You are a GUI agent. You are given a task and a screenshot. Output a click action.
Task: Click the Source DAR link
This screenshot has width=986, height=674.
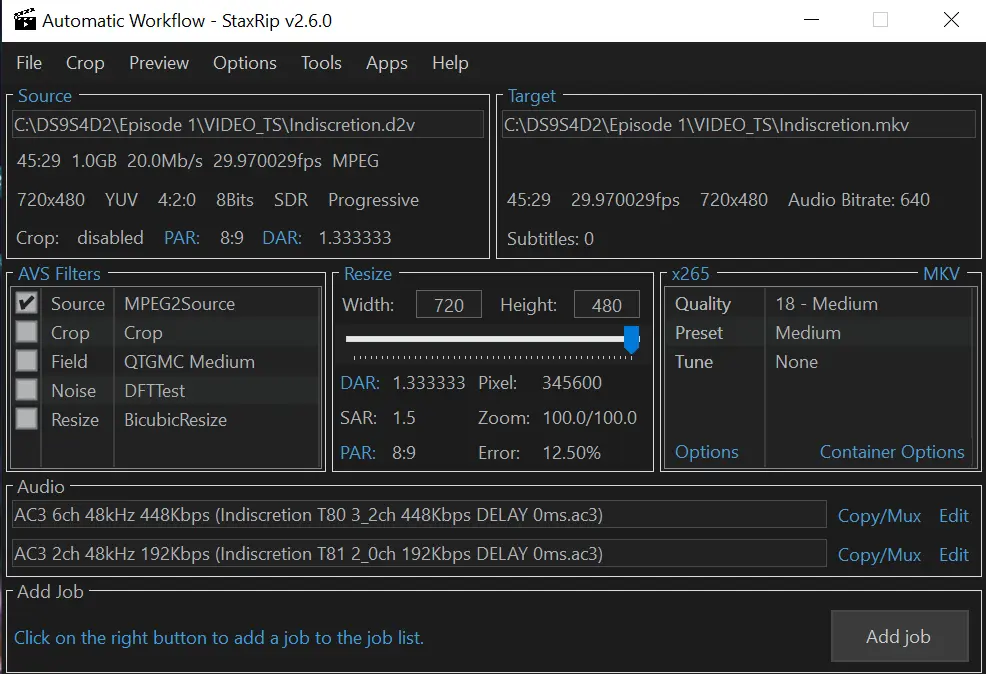click(x=282, y=238)
